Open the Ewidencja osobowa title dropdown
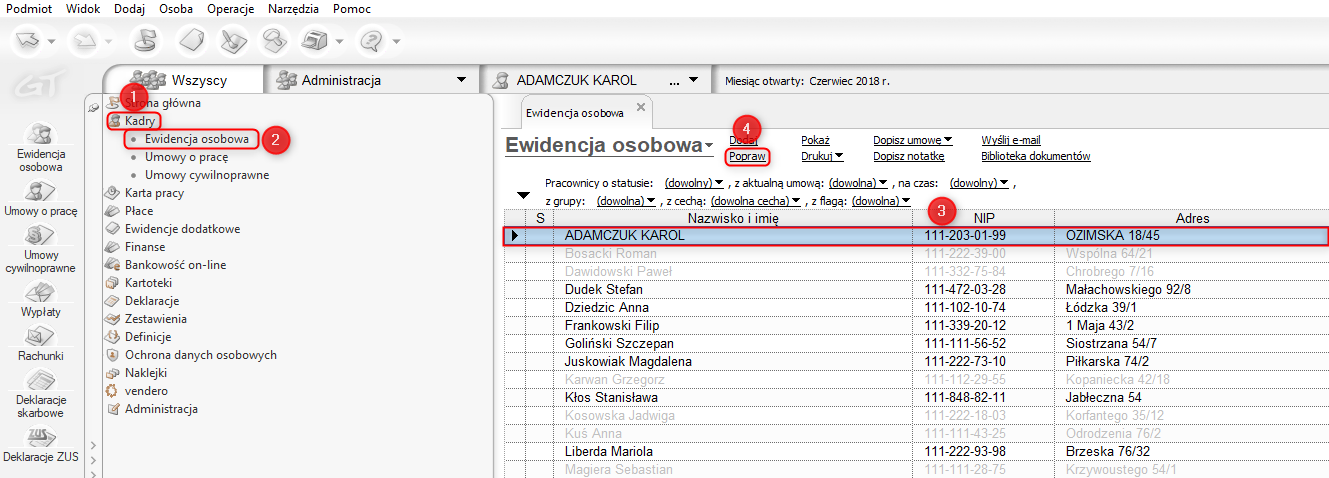 (x=709, y=147)
